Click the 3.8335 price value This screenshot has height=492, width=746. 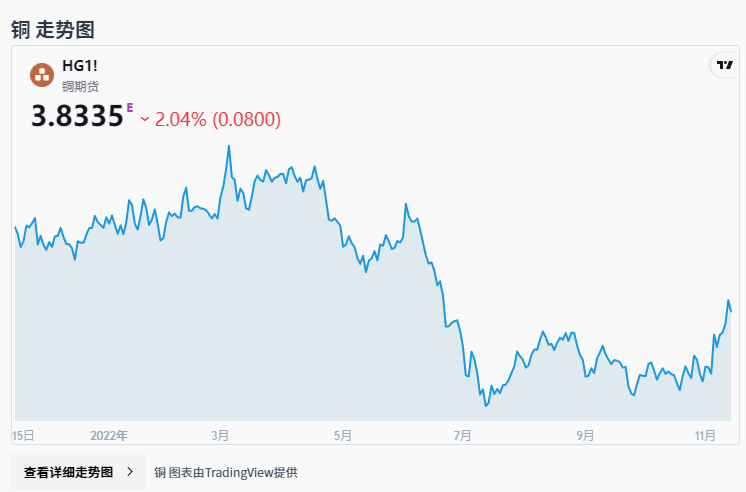click(77, 118)
